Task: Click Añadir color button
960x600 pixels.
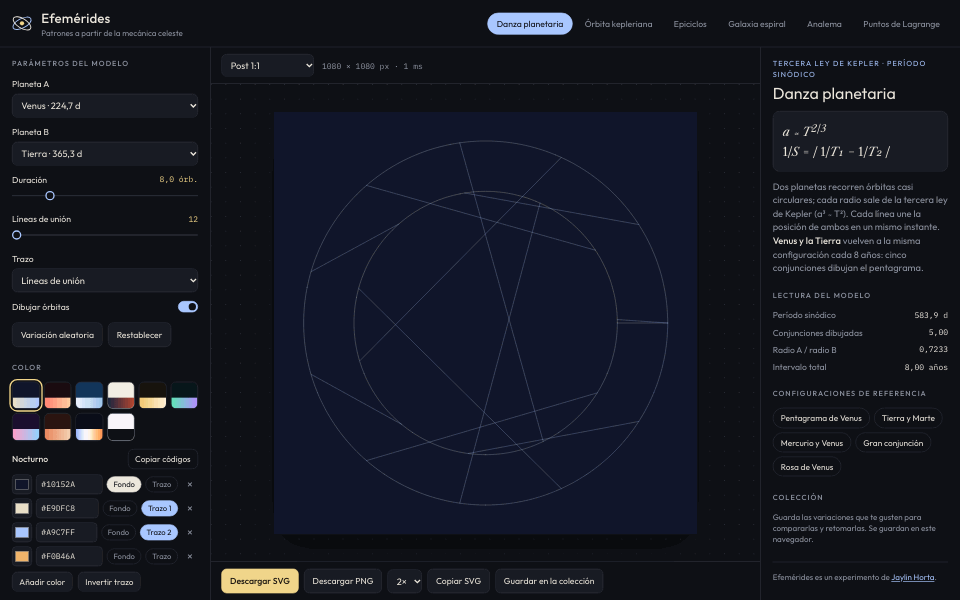Action: pos(42,582)
